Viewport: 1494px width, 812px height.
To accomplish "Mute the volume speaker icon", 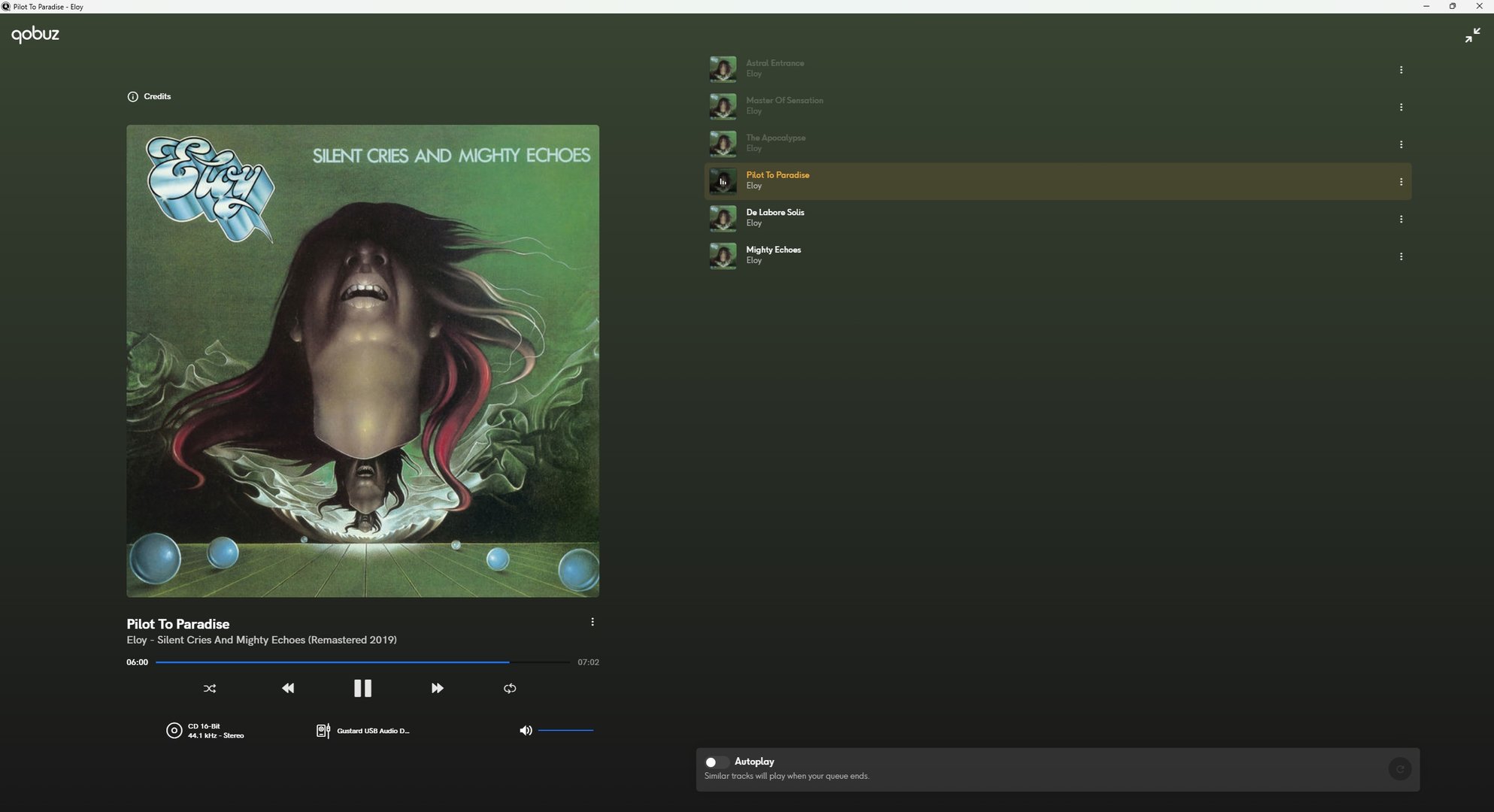I will 526,730.
